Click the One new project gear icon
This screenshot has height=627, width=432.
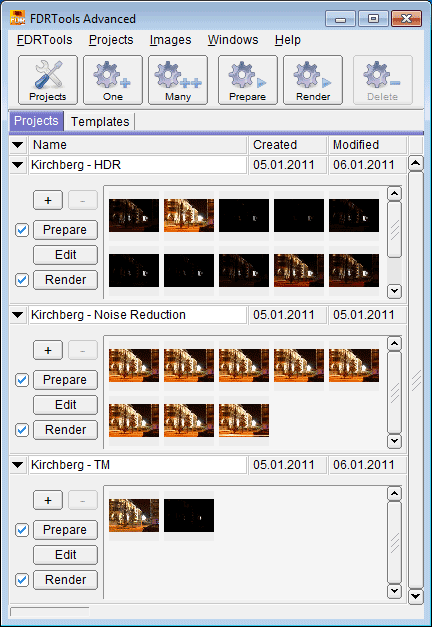click(113, 80)
